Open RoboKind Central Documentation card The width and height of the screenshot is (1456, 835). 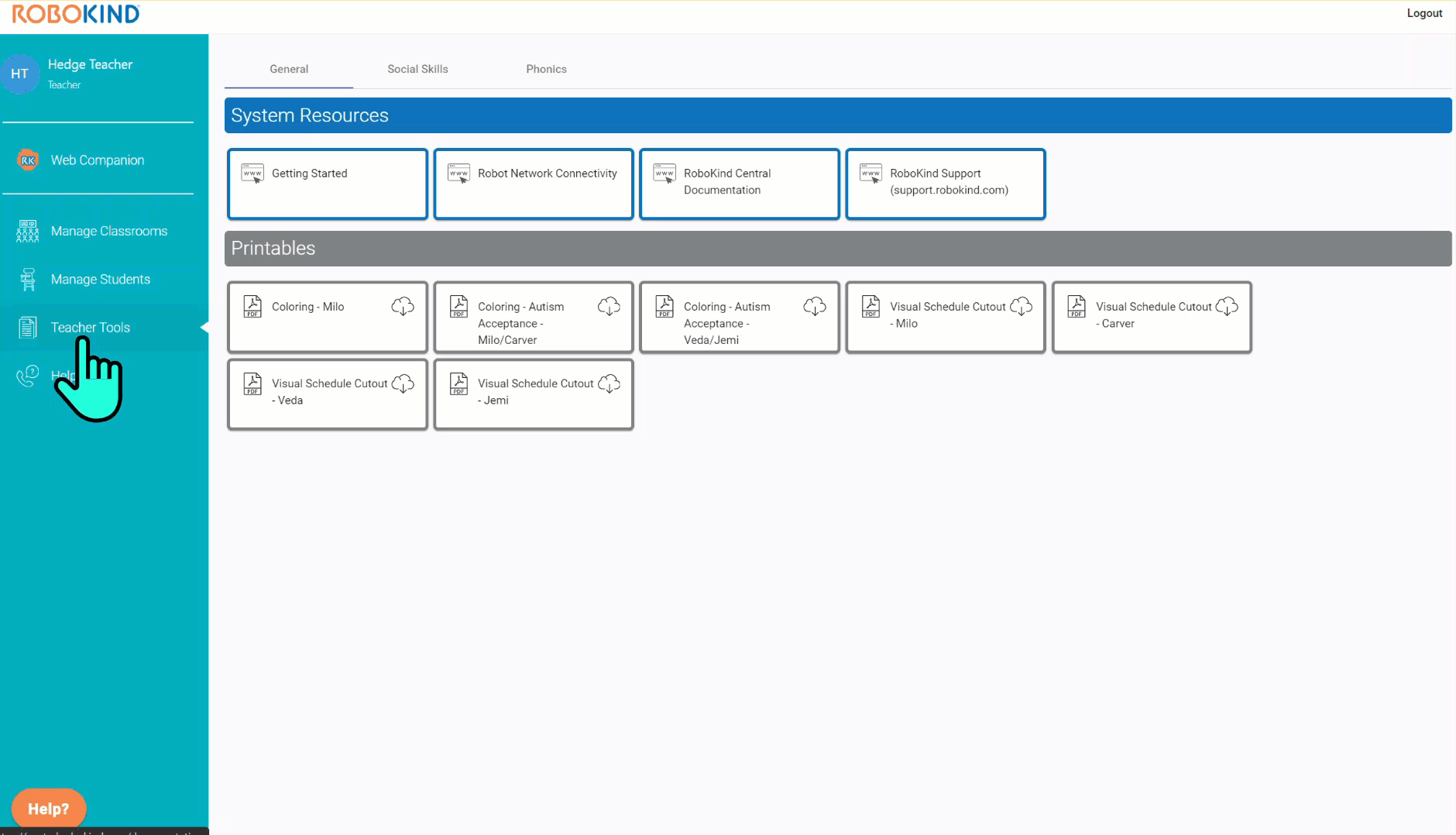[x=740, y=184]
